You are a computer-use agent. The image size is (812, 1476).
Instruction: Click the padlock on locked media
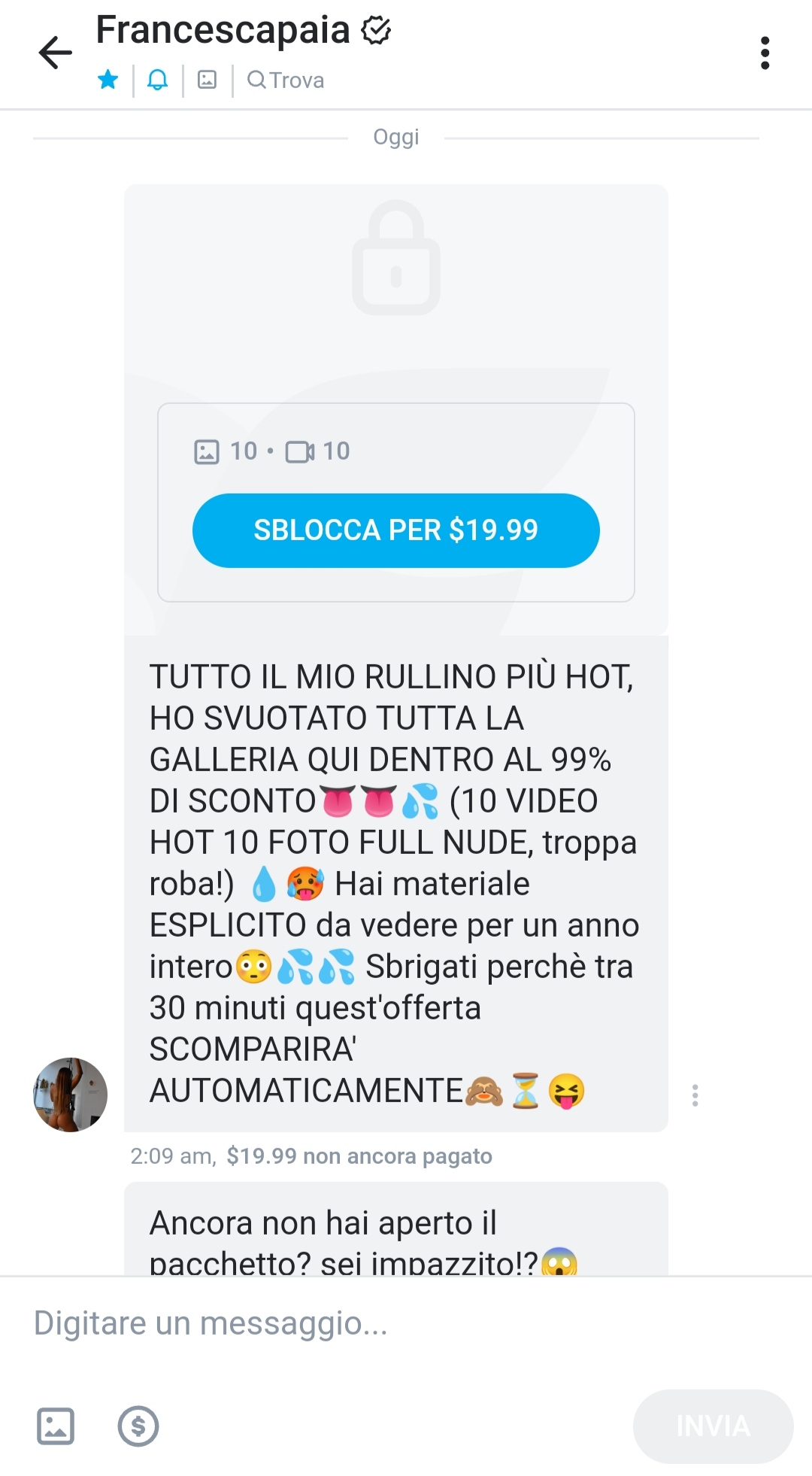click(396, 257)
